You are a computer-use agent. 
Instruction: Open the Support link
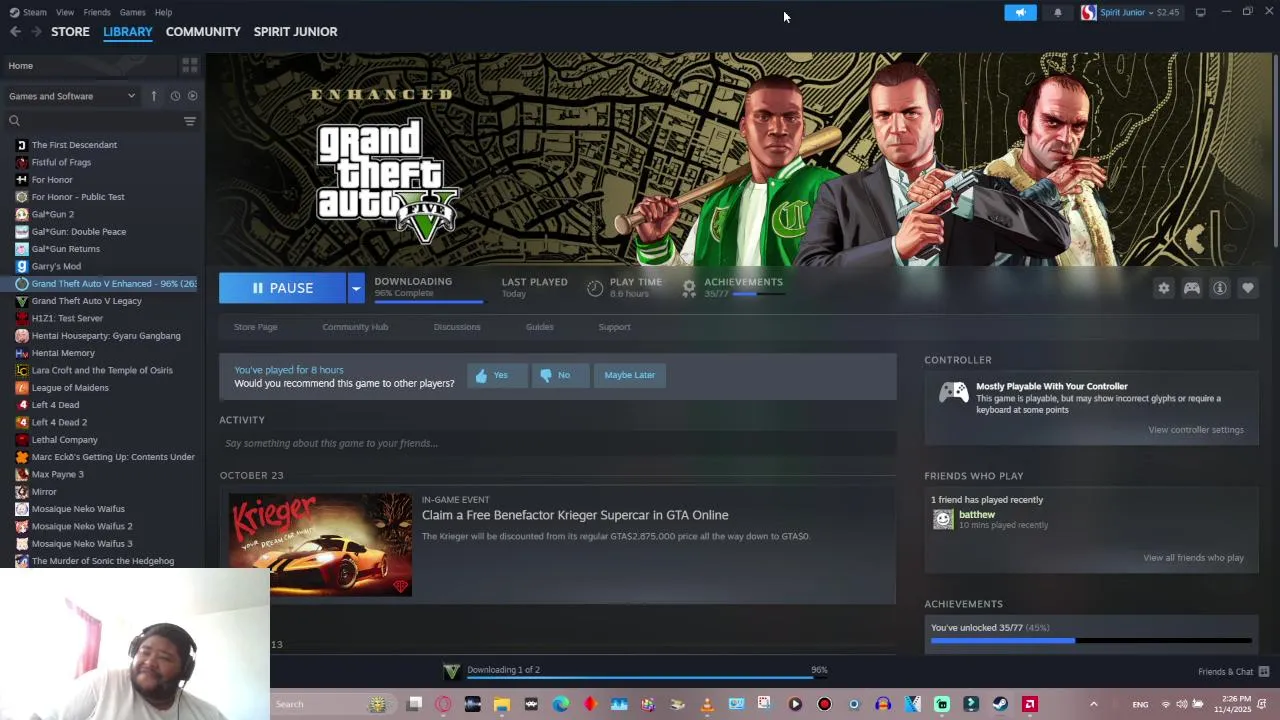[x=614, y=327]
